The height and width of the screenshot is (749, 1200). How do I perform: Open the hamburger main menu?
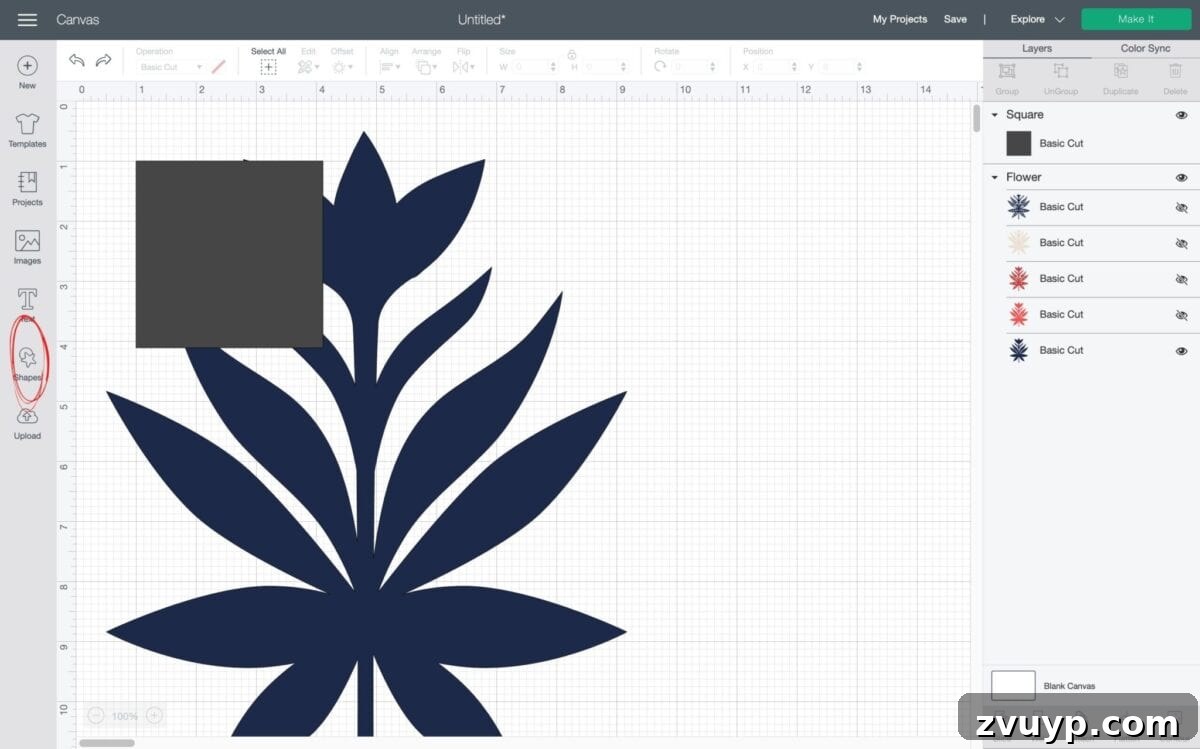click(x=27, y=19)
